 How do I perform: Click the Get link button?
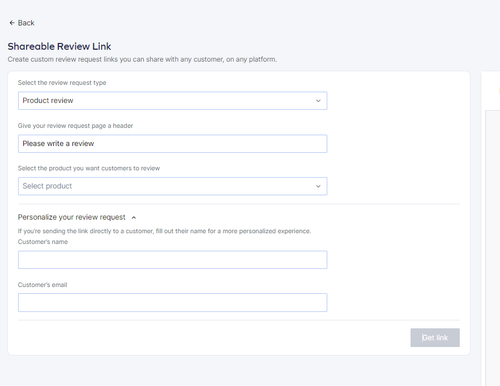pyautogui.click(x=435, y=338)
